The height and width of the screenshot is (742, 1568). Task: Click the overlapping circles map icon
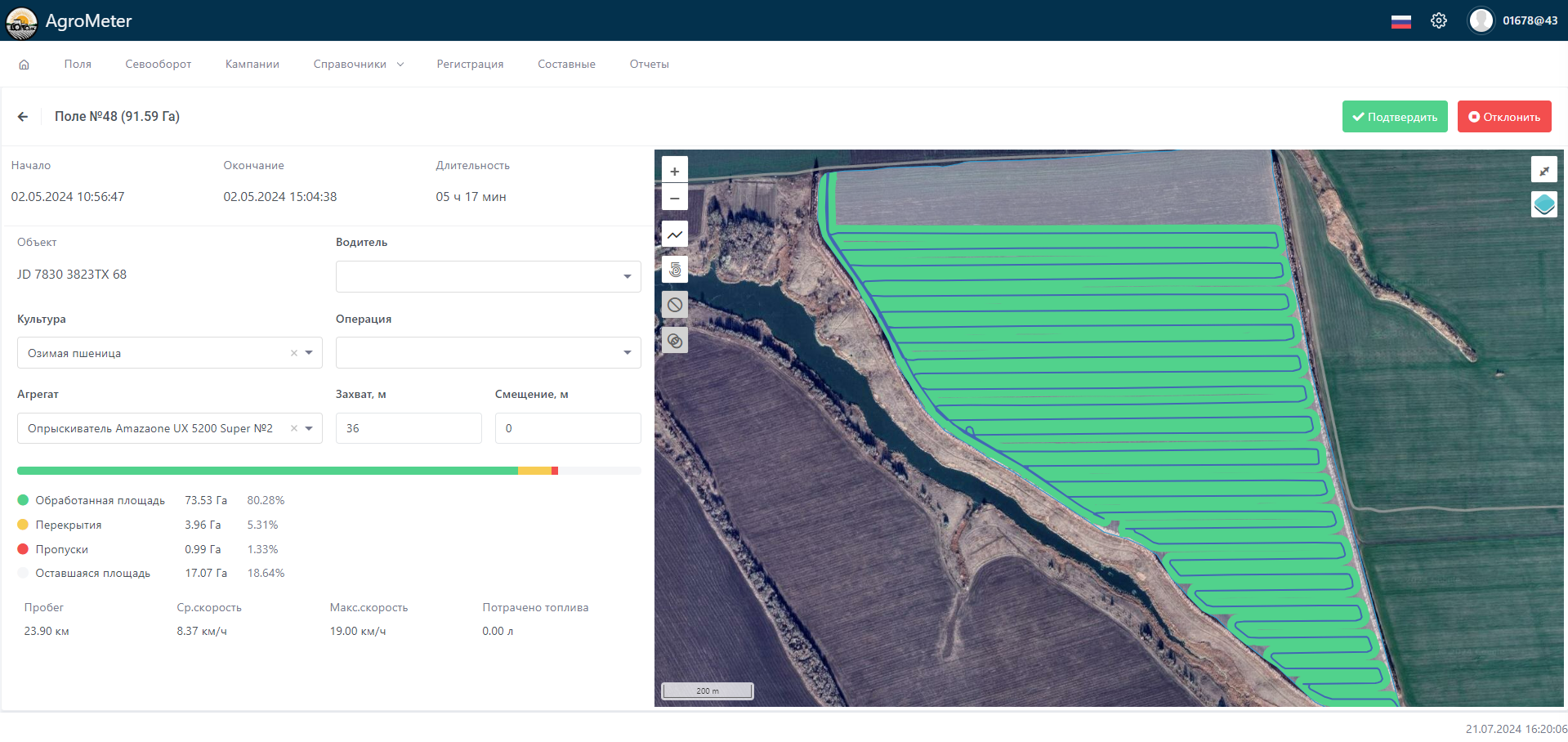click(674, 341)
